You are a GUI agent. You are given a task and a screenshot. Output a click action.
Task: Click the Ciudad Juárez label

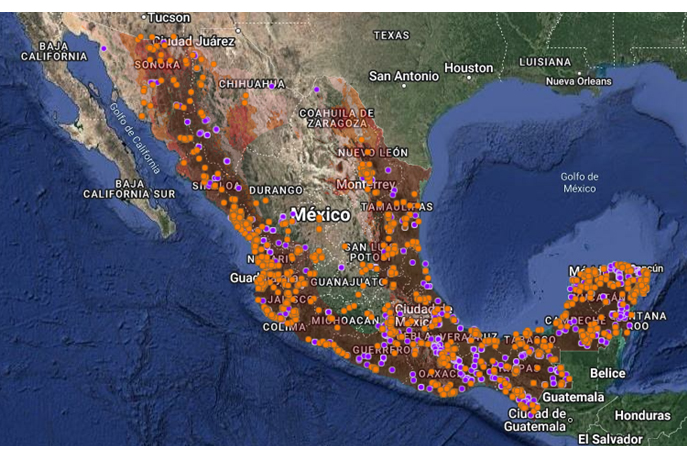pyautogui.click(x=194, y=41)
